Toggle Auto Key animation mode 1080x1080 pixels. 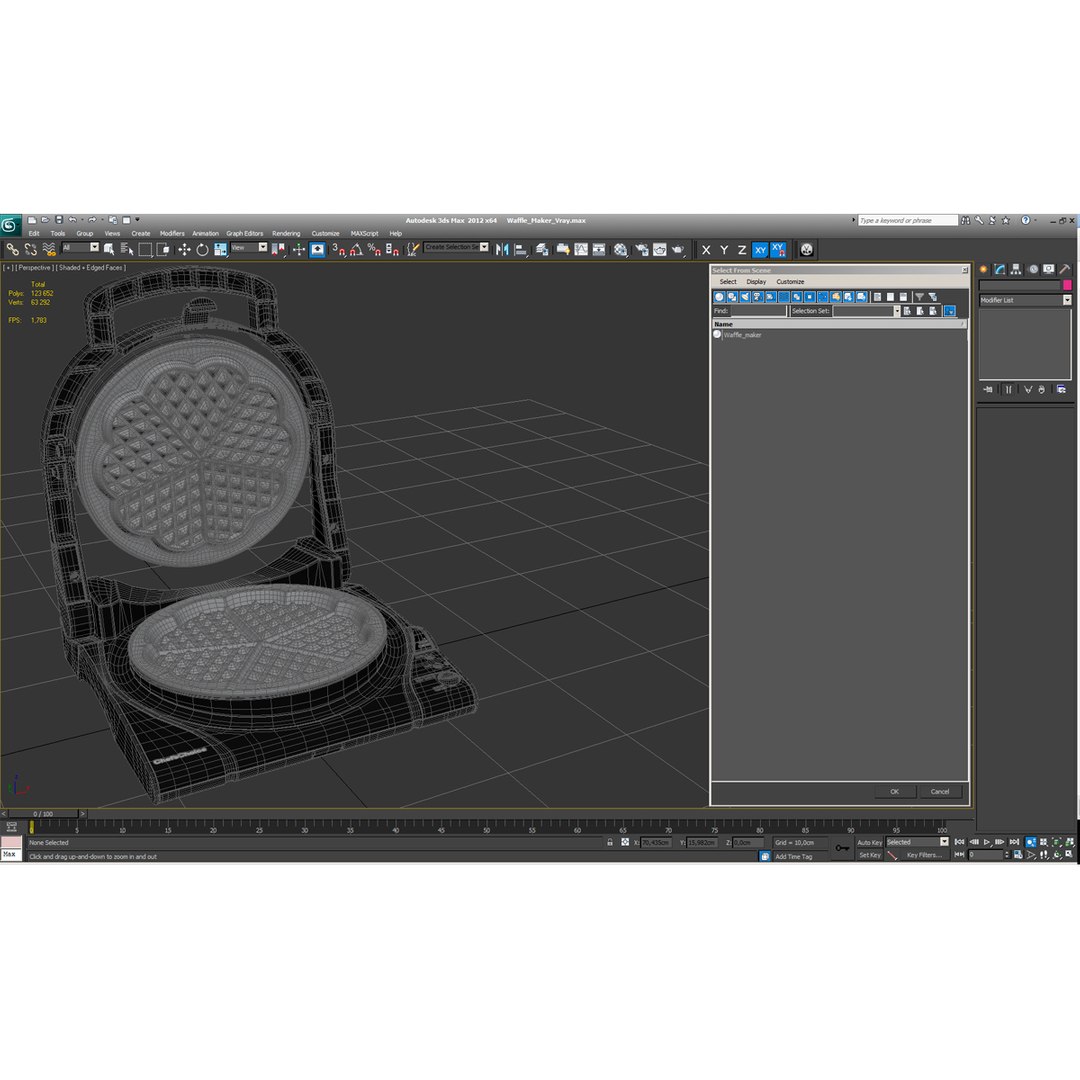(869, 842)
